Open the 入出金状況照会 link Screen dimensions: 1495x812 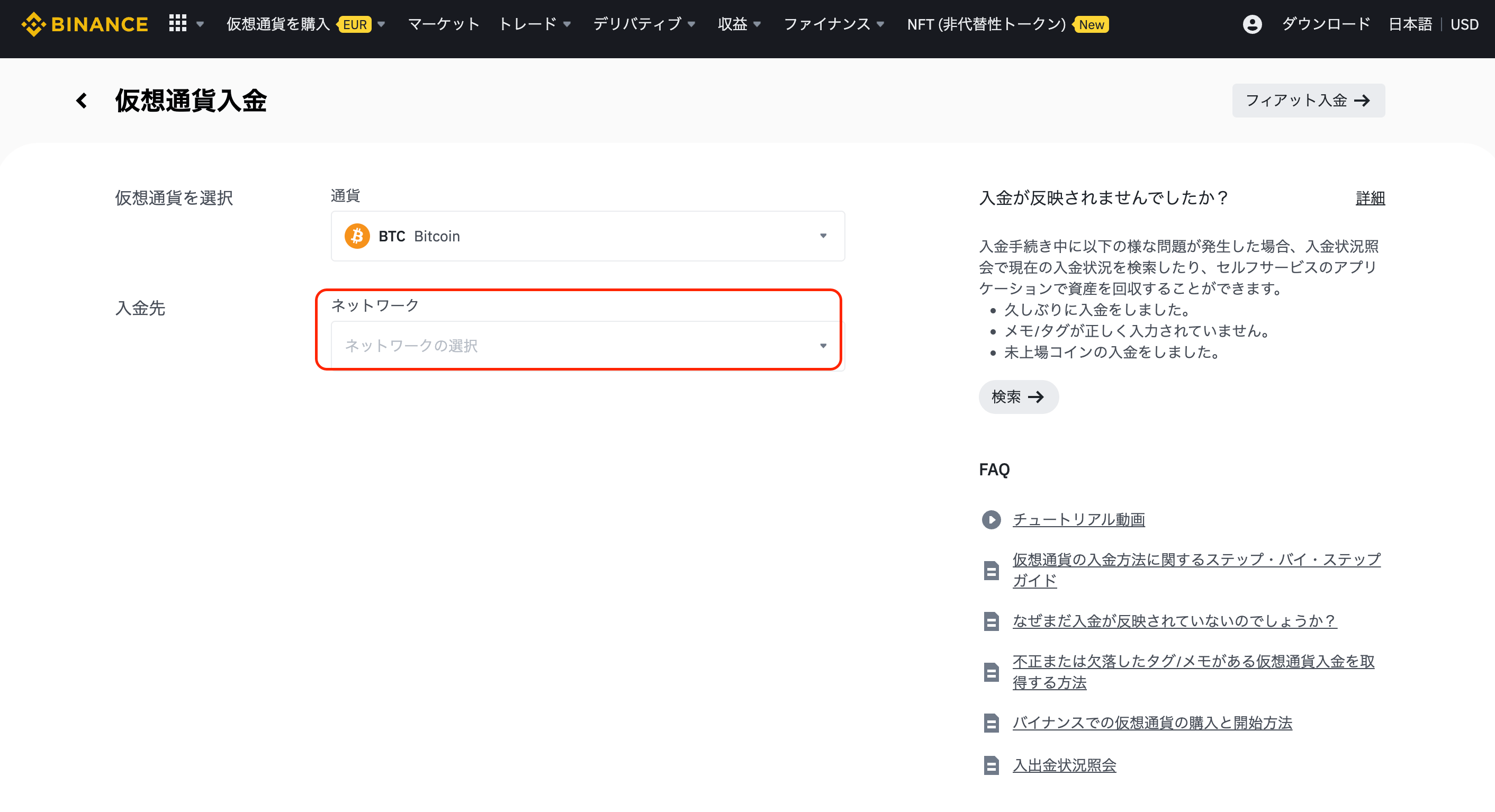1064,765
